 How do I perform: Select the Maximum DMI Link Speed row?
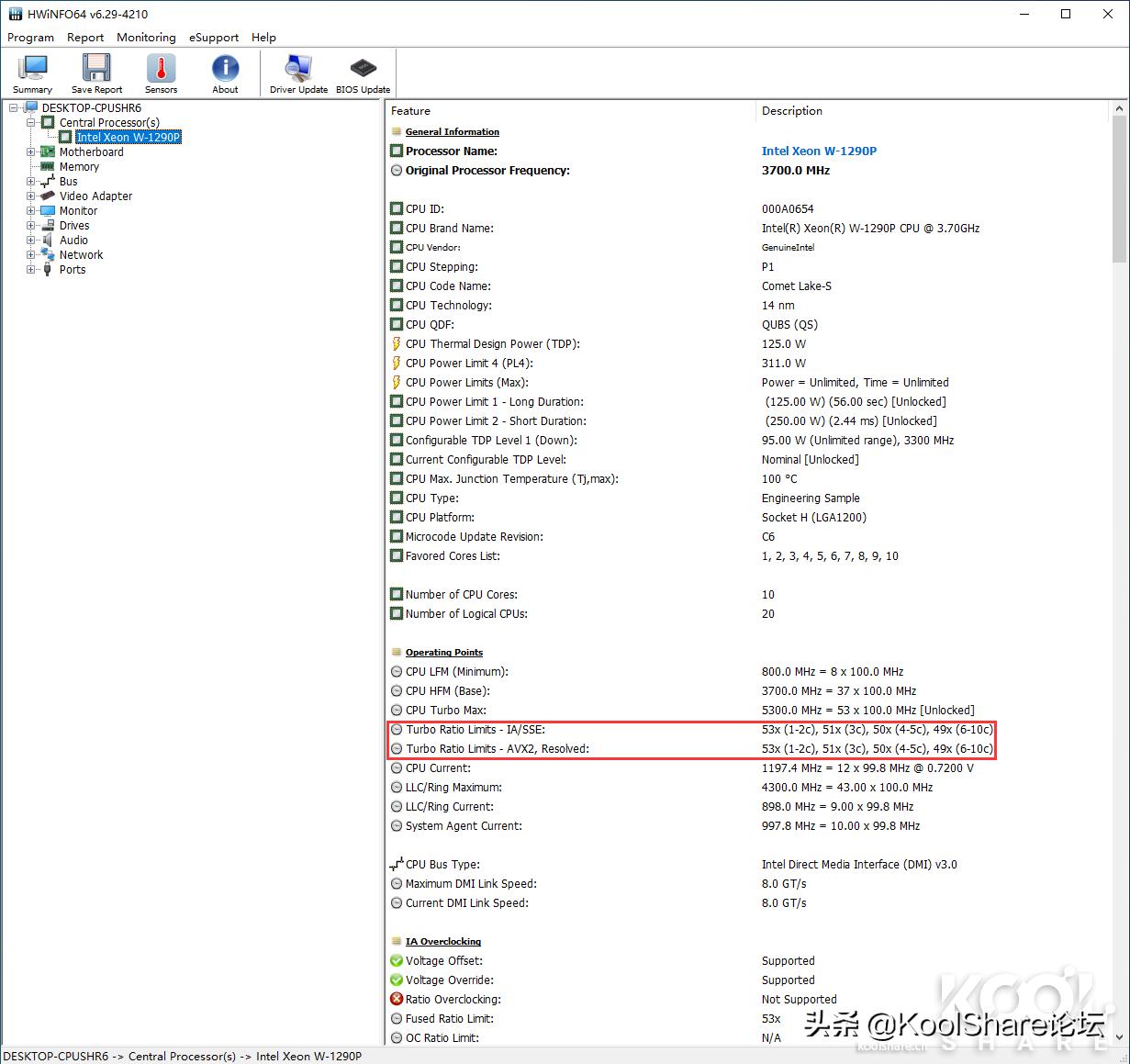click(747, 884)
